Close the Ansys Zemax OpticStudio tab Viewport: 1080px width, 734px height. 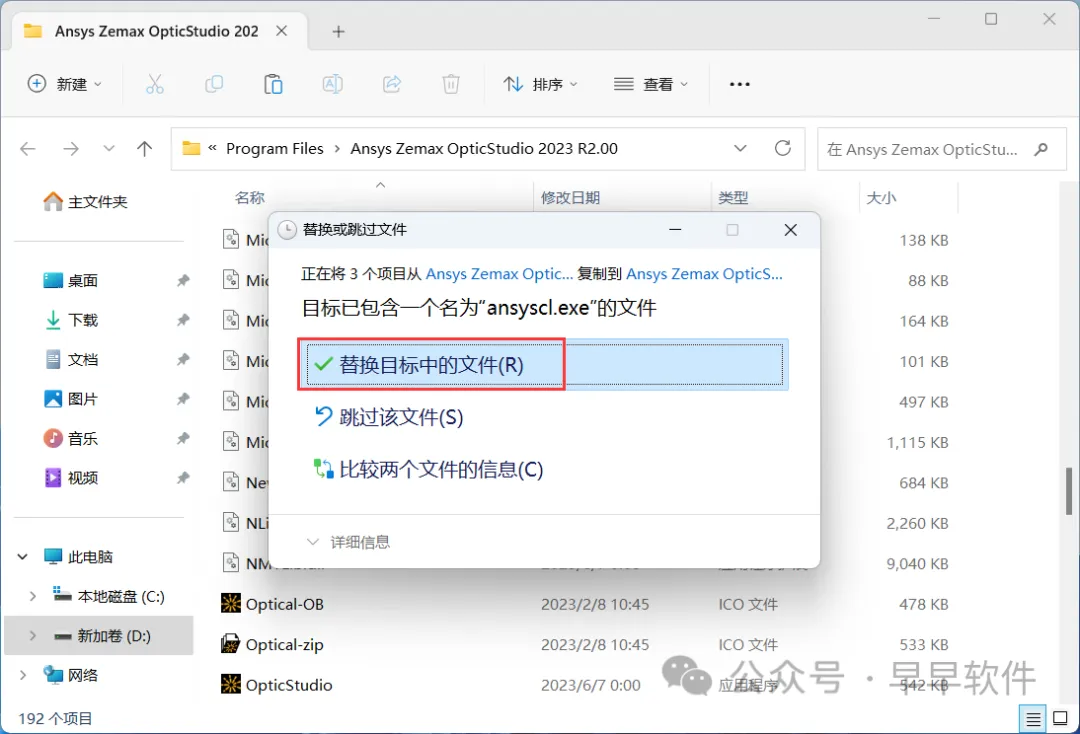point(282,31)
